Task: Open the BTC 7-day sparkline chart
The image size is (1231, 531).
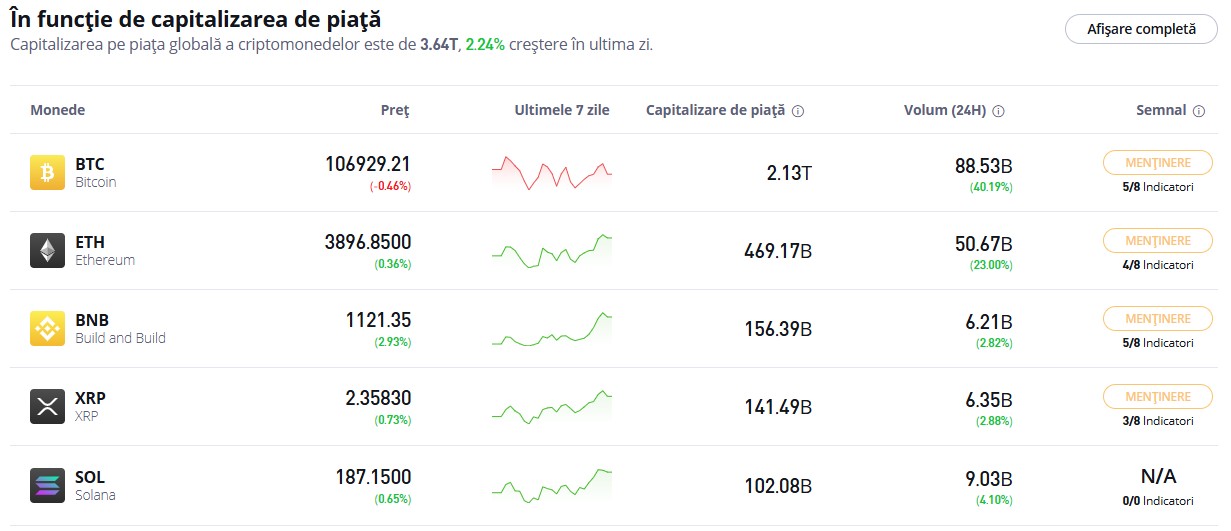Action: (551, 172)
